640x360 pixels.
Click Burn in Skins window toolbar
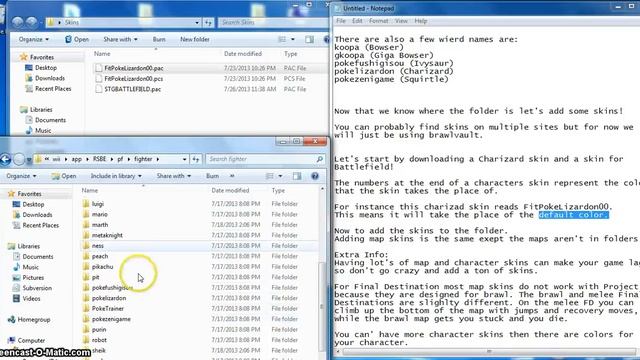(159, 39)
